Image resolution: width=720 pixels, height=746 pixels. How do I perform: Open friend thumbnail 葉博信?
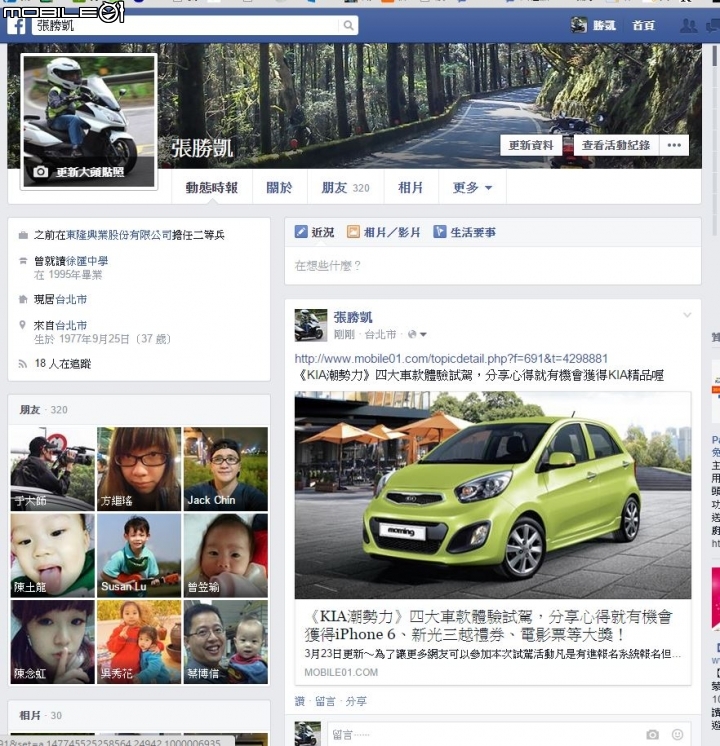click(226, 642)
